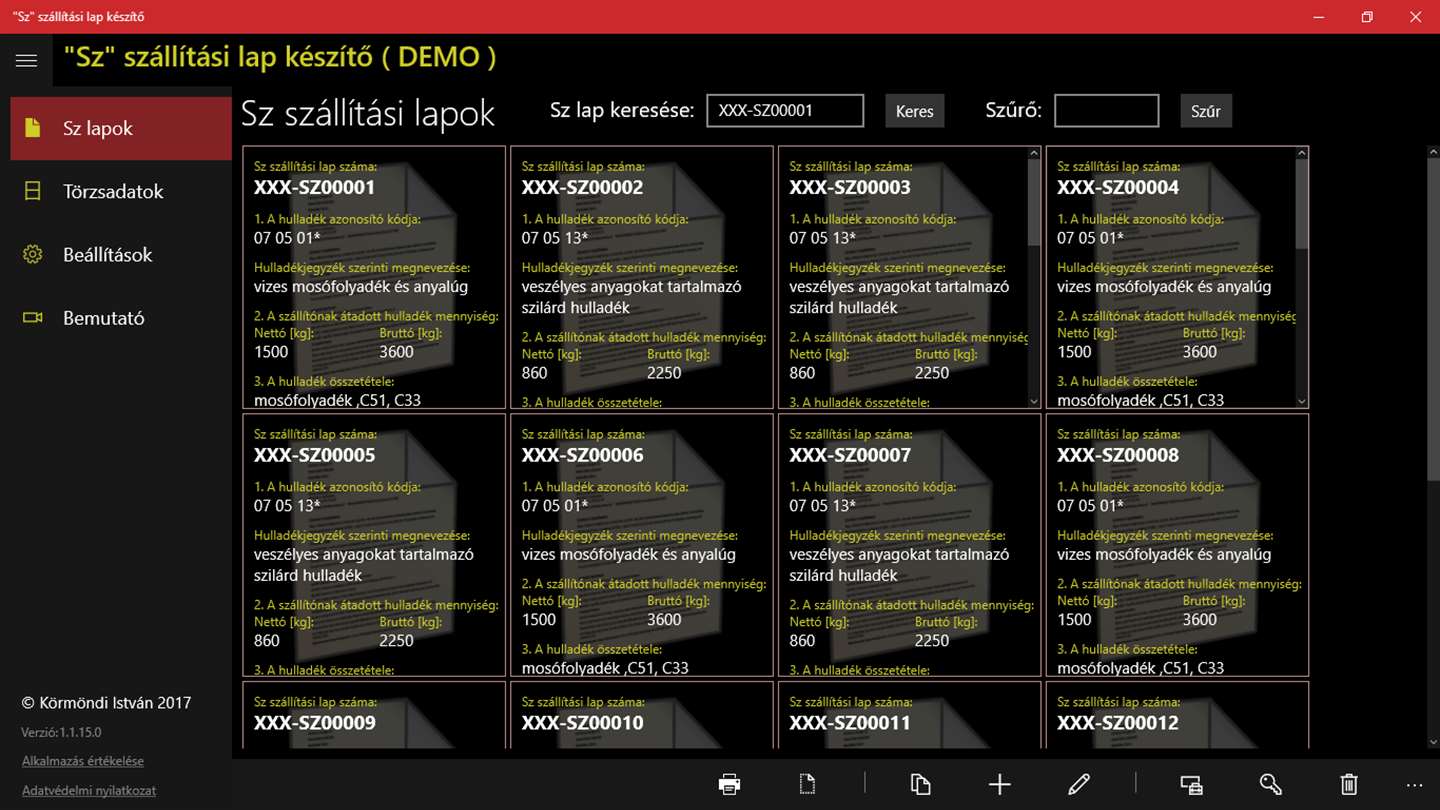Open the more options ellipsis
1440x810 pixels.
1414,785
